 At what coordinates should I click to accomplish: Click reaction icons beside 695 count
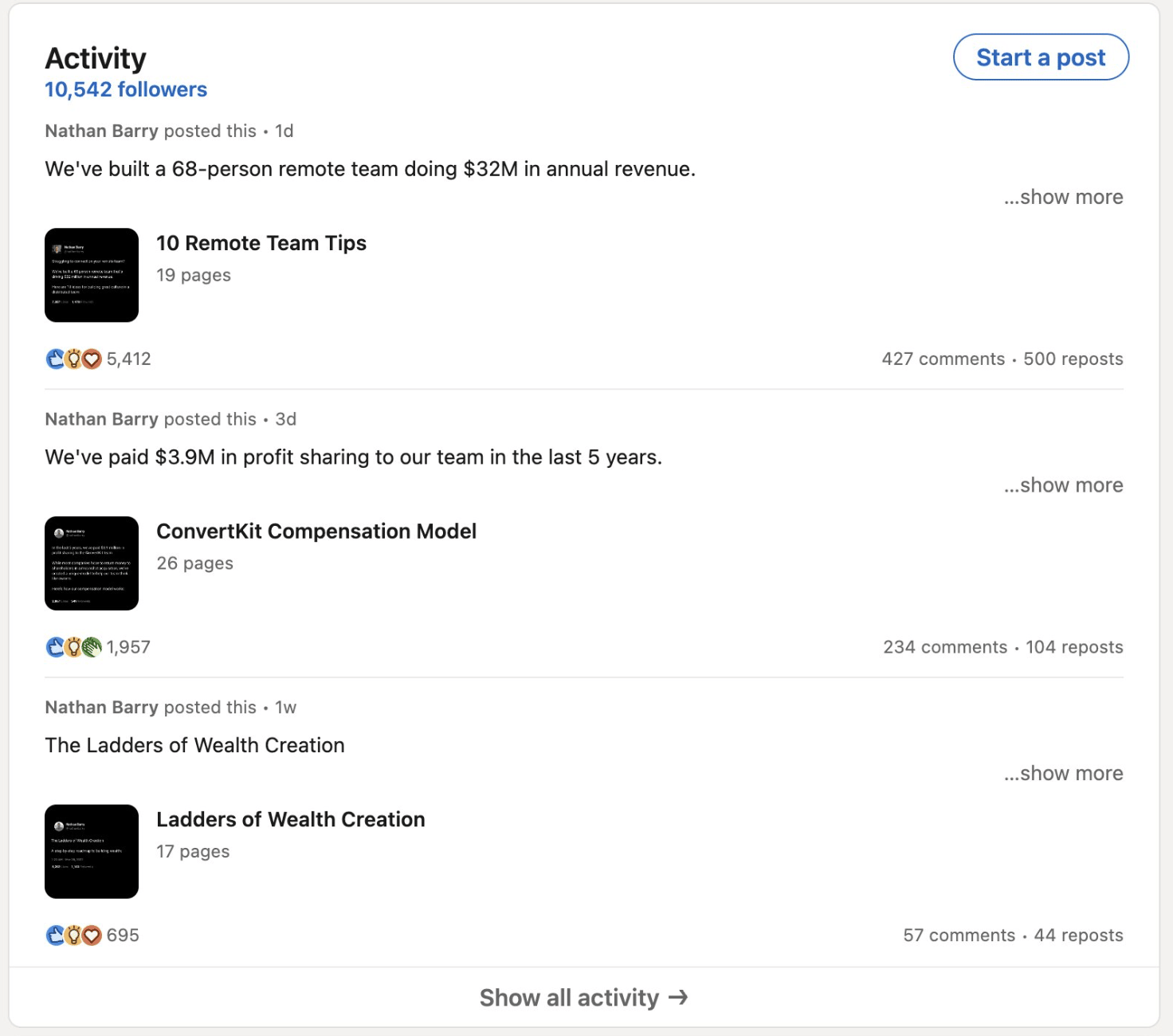coord(74,935)
